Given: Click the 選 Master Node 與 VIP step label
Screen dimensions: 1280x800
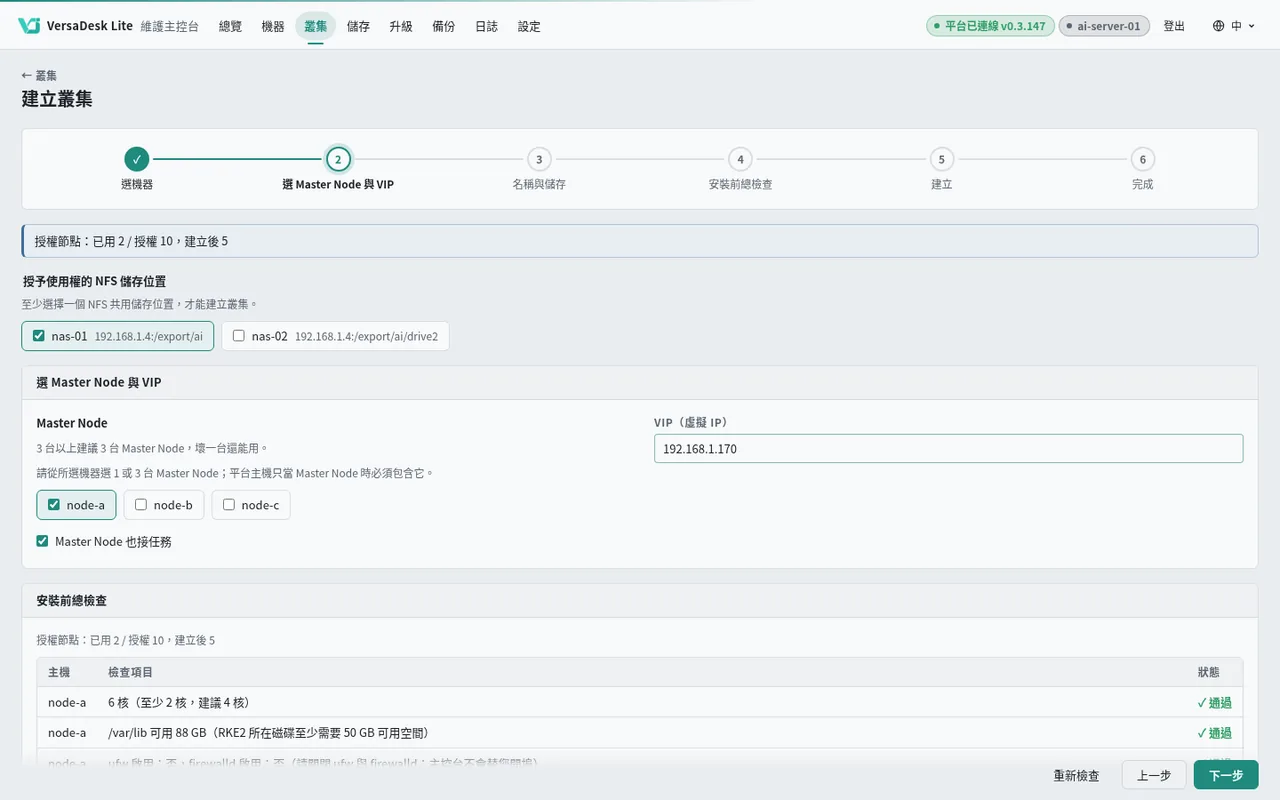Looking at the screenshot, I should (x=338, y=184).
